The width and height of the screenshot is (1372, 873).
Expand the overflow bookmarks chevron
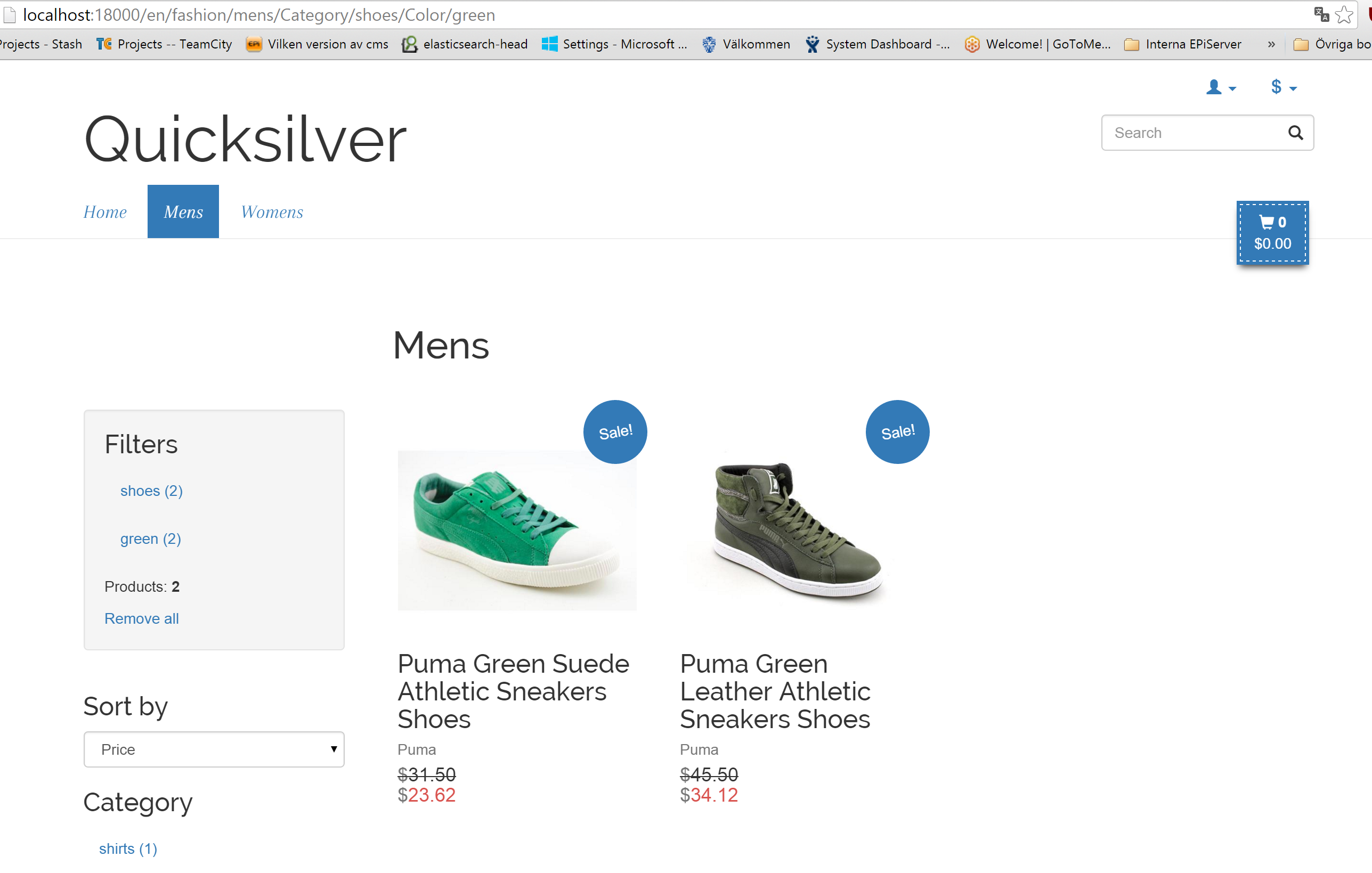(x=1271, y=44)
